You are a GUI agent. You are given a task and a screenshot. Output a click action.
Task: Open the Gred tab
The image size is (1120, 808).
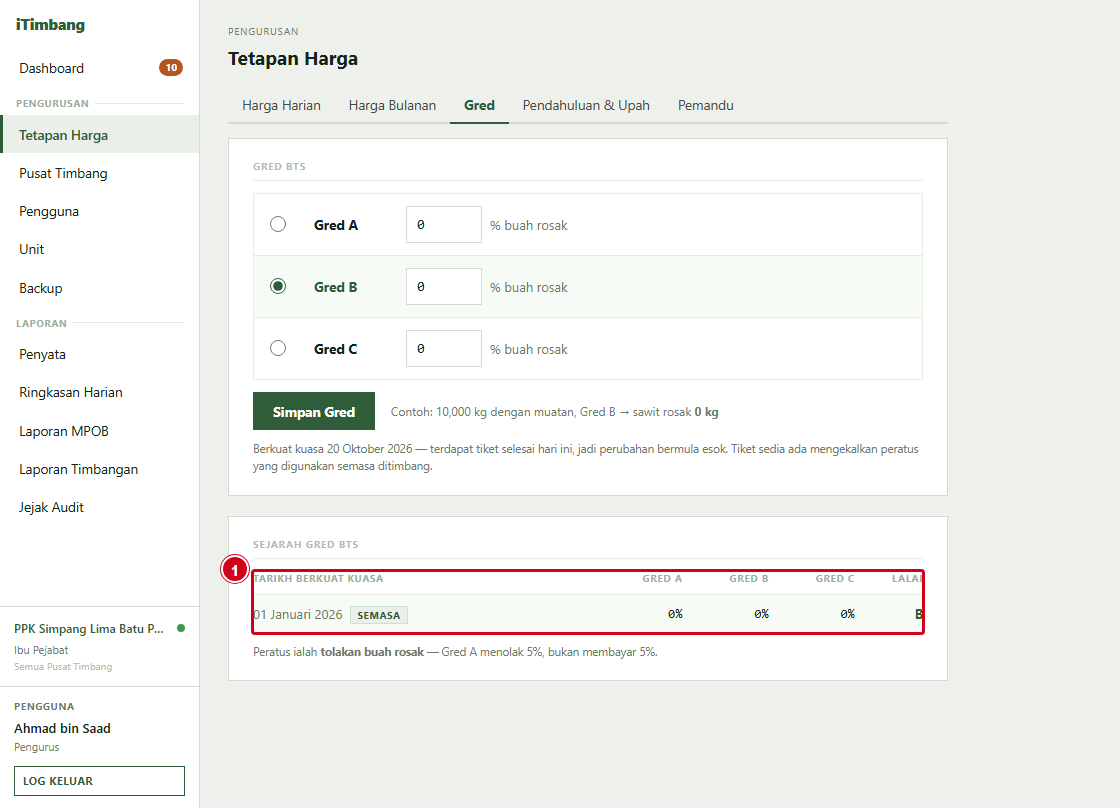tap(479, 105)
